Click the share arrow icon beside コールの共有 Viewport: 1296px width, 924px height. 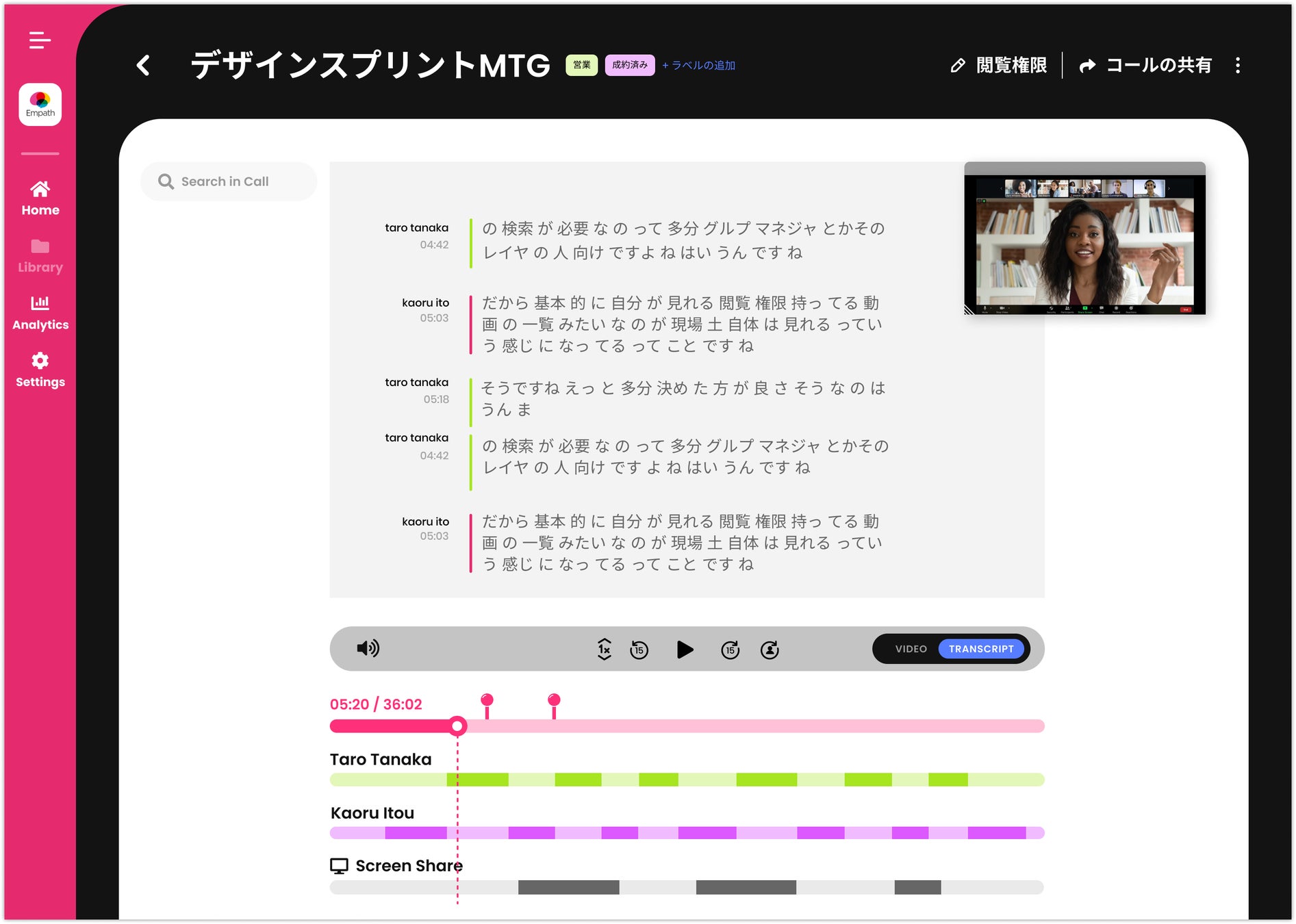[1087, 66]
